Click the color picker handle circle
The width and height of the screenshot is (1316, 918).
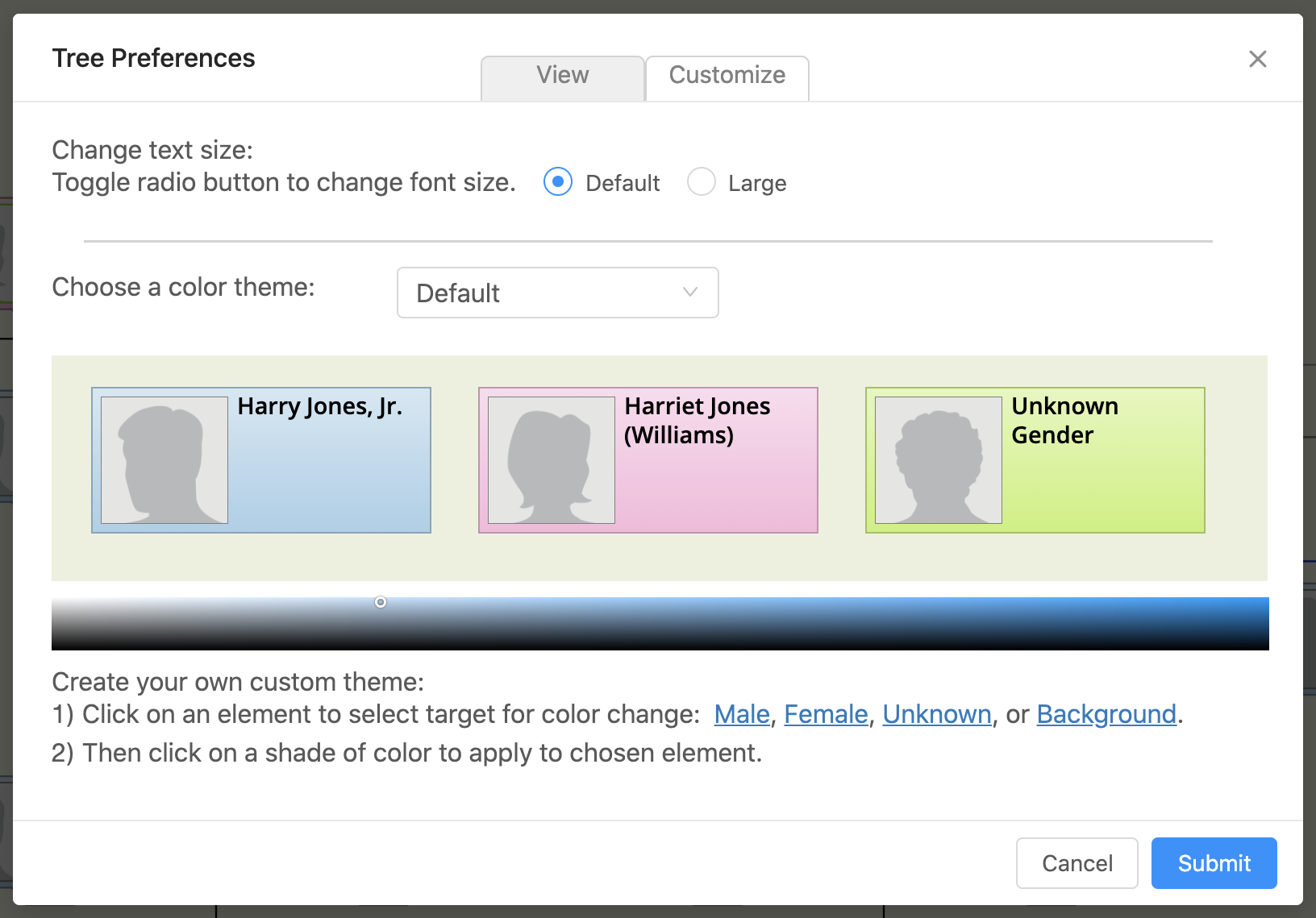pyautogui.click(x=381, y=602)
